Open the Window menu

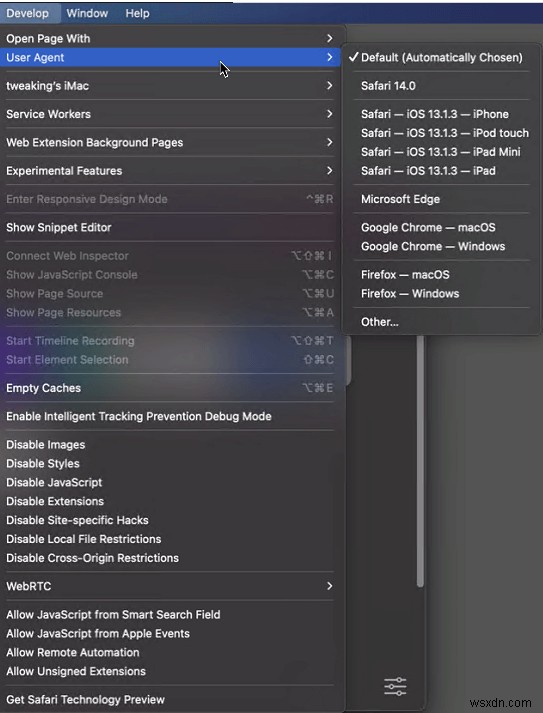87,13
